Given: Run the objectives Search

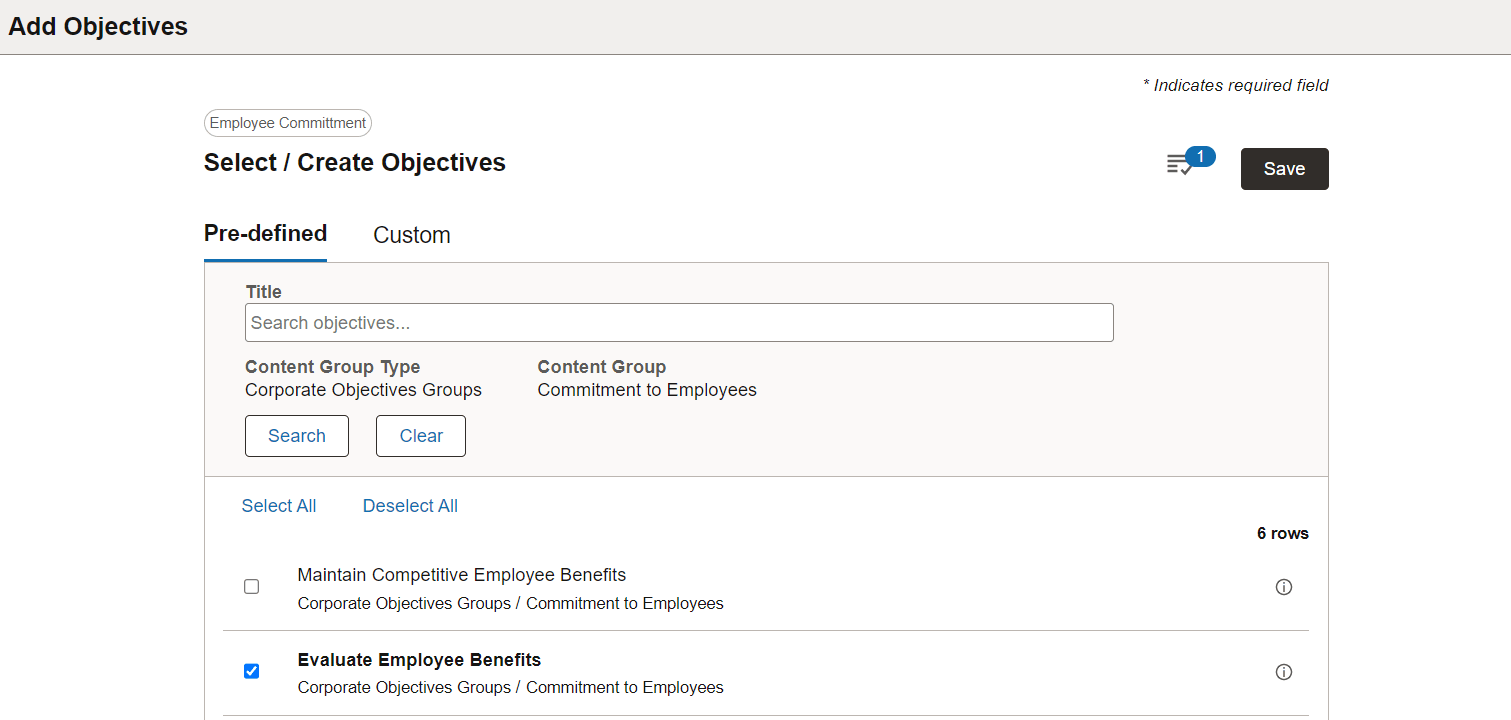Looking at the screenshot, I should (x=296, y=435).
